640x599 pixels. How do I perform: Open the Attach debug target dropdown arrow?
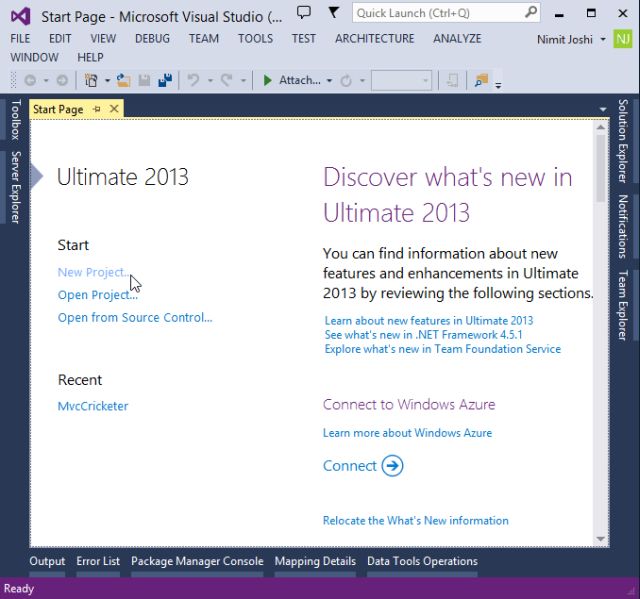[x=329, y=80]
